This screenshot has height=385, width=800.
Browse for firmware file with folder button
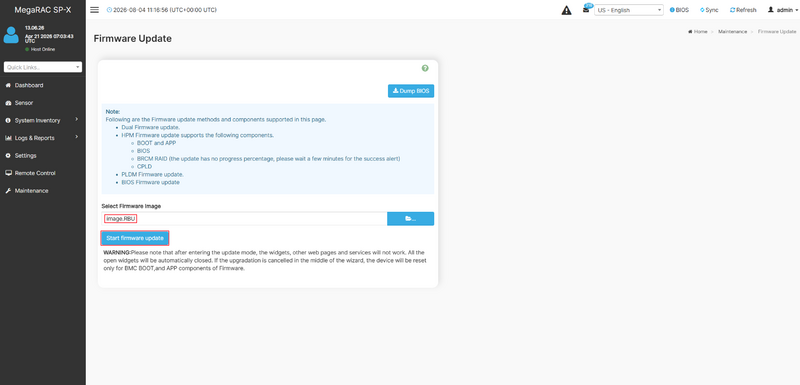pos(410,219)
